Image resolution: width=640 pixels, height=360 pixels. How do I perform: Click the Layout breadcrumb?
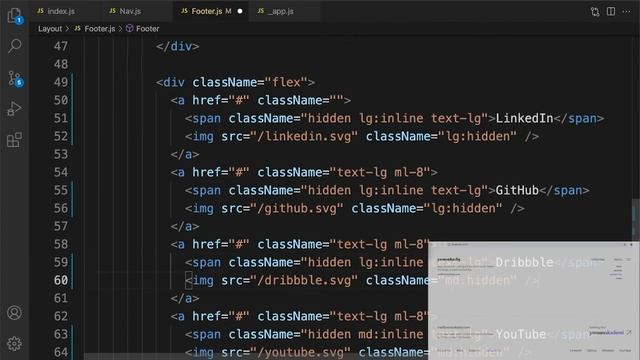point(50,29)
